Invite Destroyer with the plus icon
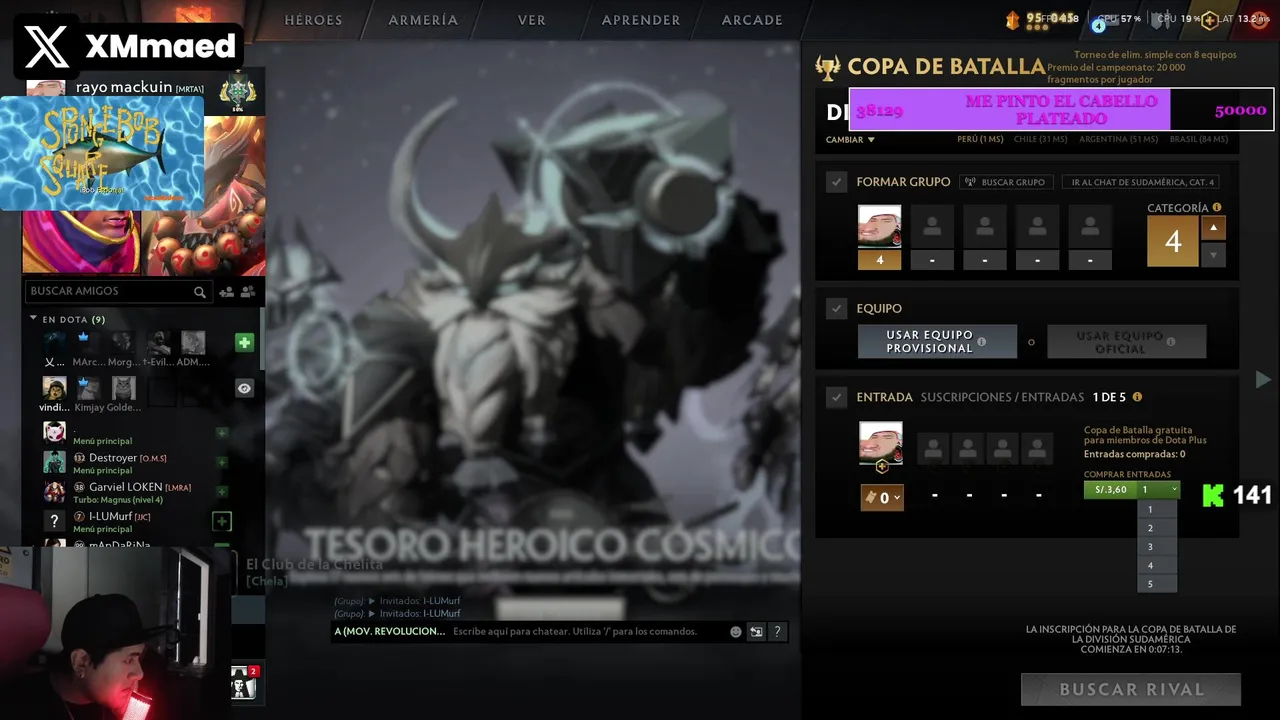This screenshot has height=720, width=1280. 222,462
